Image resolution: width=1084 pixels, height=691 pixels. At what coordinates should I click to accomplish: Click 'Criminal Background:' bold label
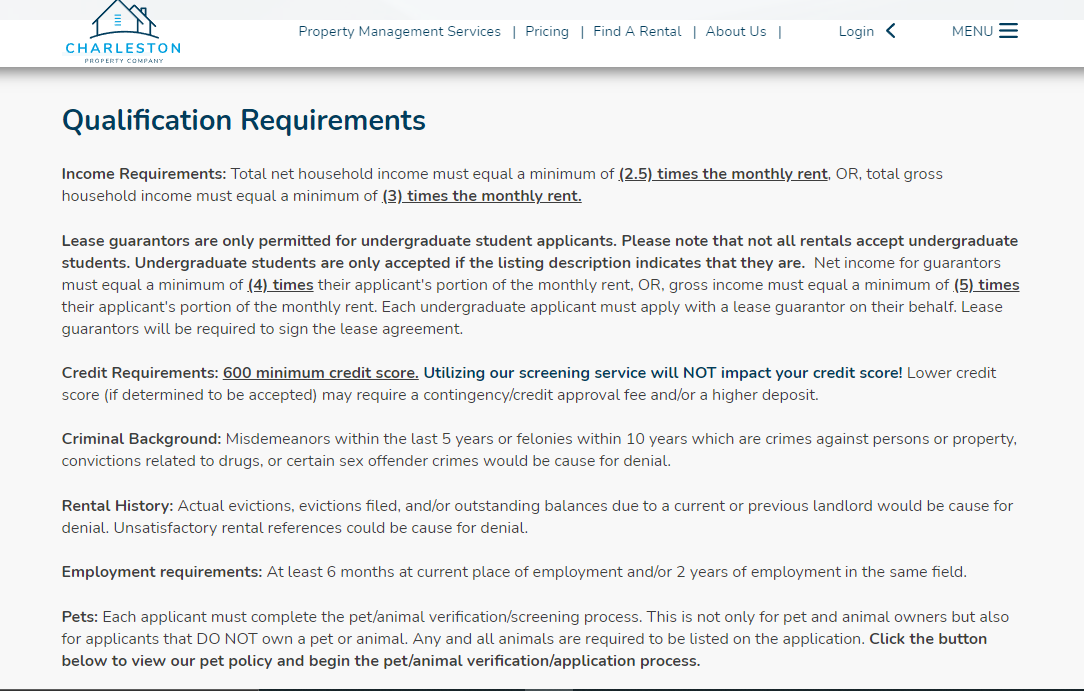[141, 439]
